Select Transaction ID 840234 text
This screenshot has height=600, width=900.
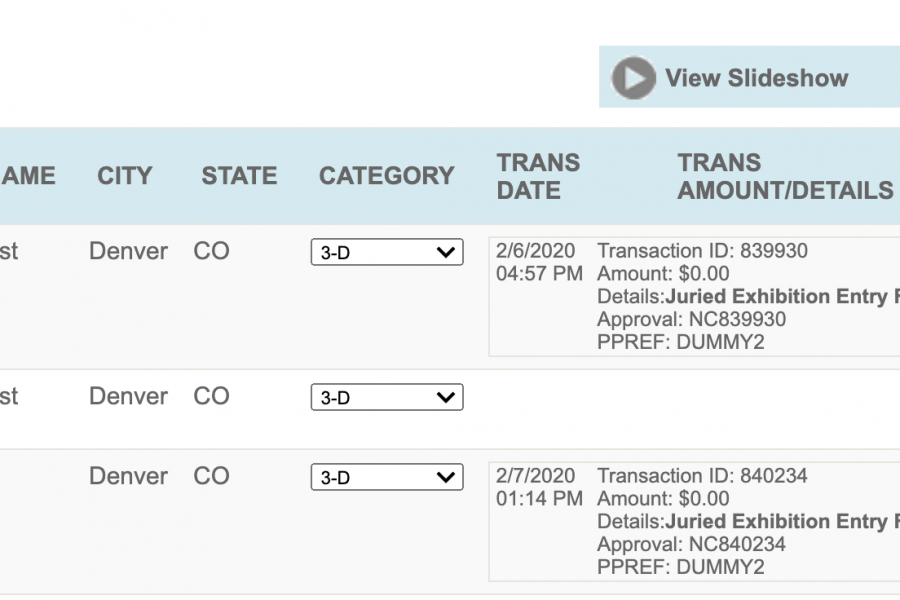pos(703,476)
